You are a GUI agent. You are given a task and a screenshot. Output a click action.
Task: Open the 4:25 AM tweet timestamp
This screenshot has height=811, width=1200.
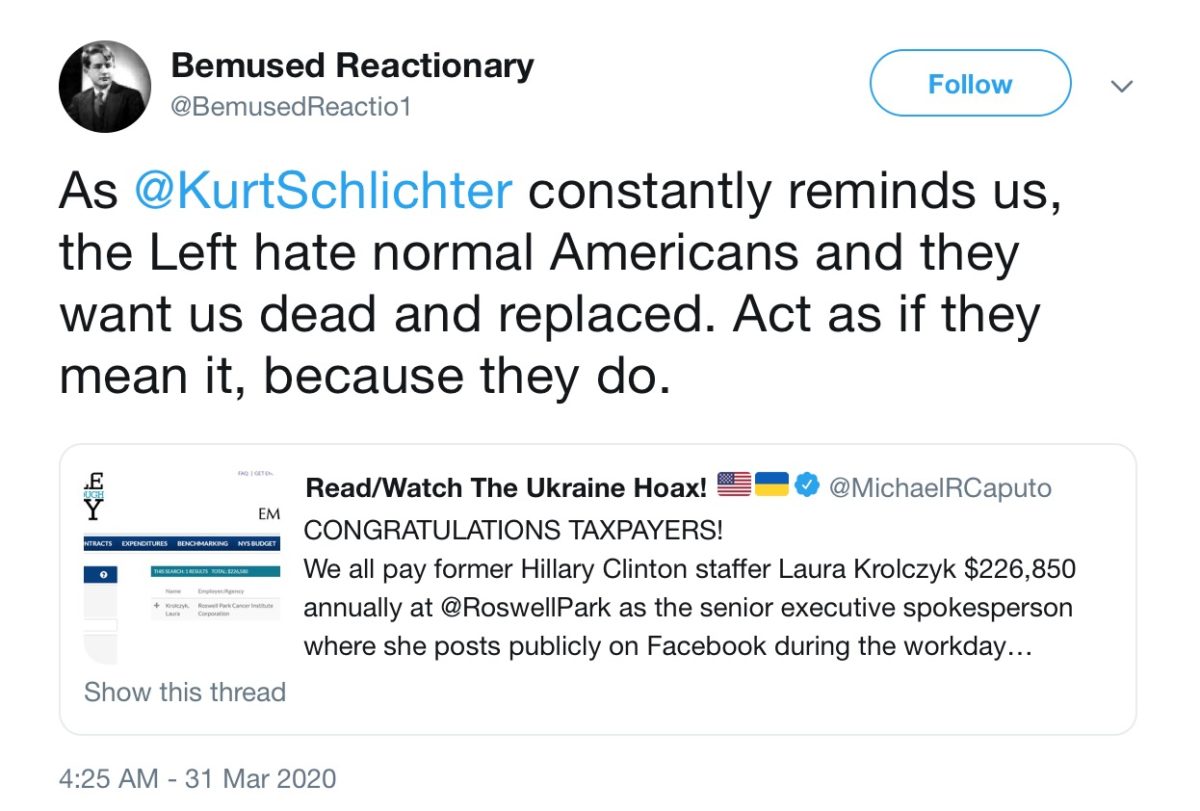198,778
